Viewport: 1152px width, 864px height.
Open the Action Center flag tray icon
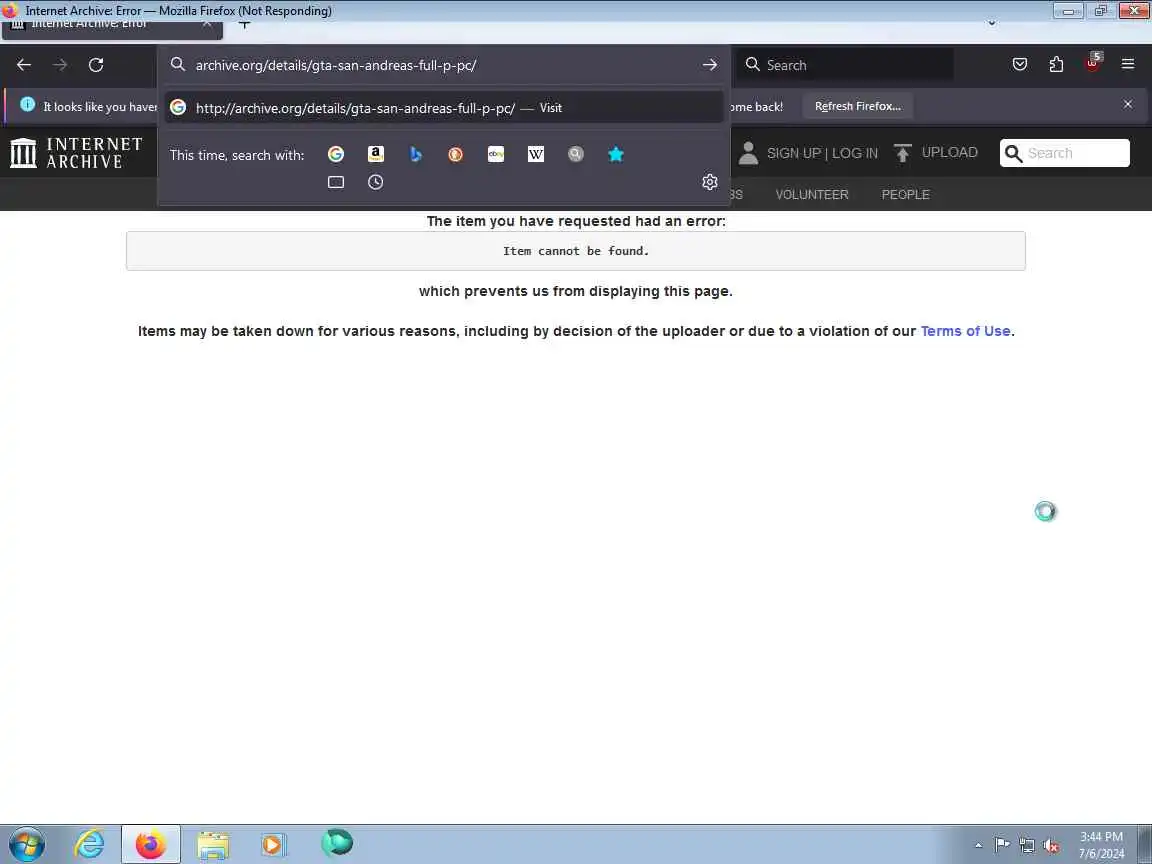pos(1002,845)
